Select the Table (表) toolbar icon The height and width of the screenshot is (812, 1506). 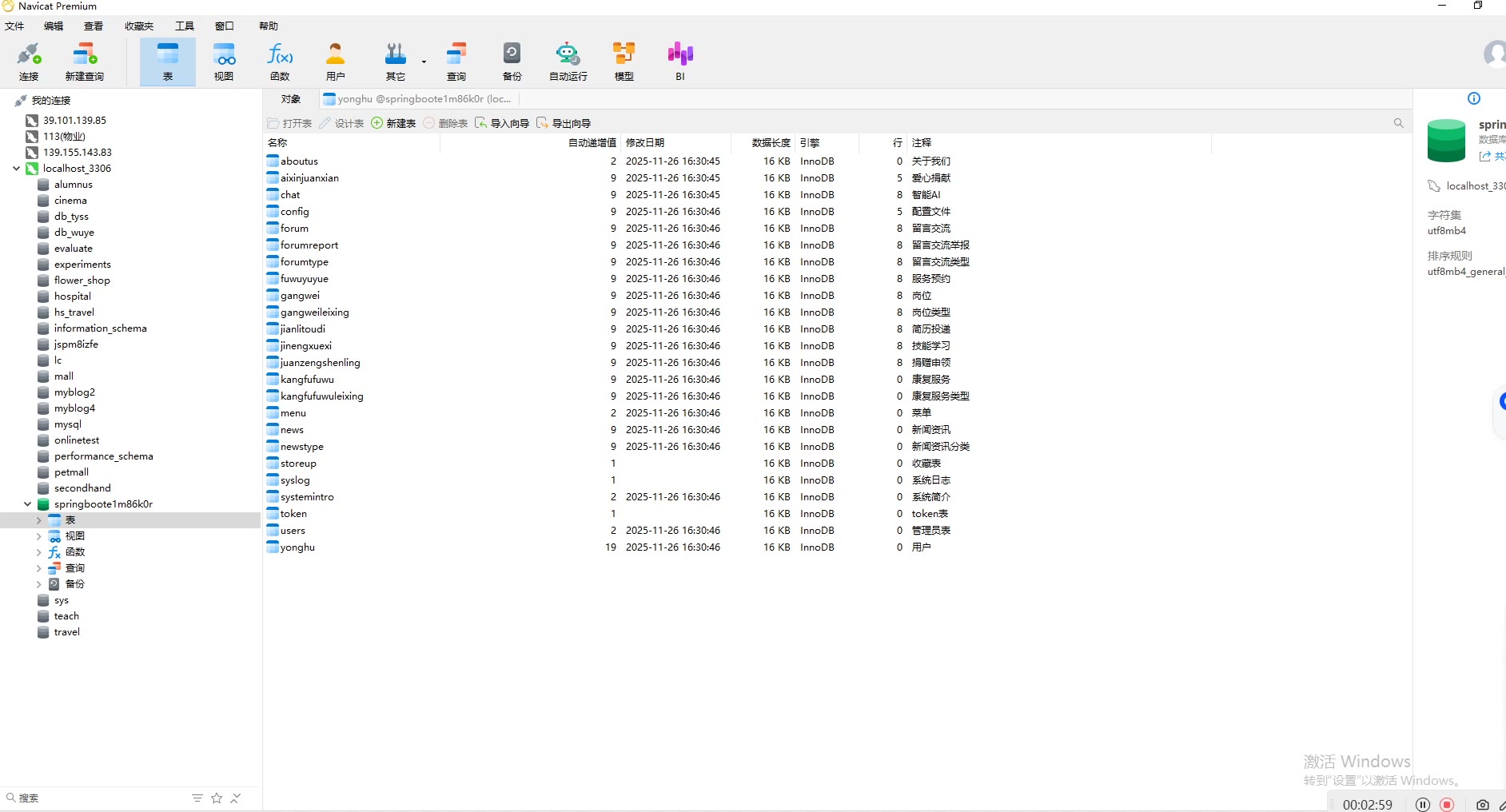(168, 62)
